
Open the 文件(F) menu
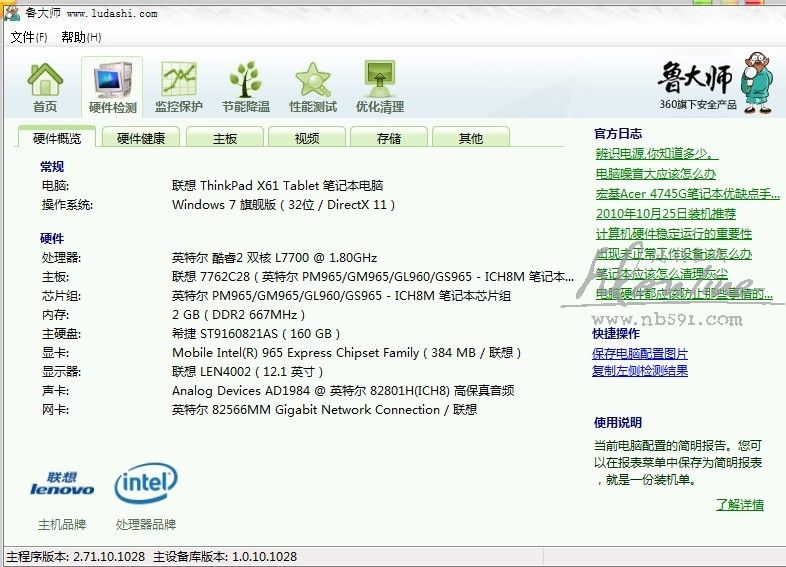[x=29, y=37]
